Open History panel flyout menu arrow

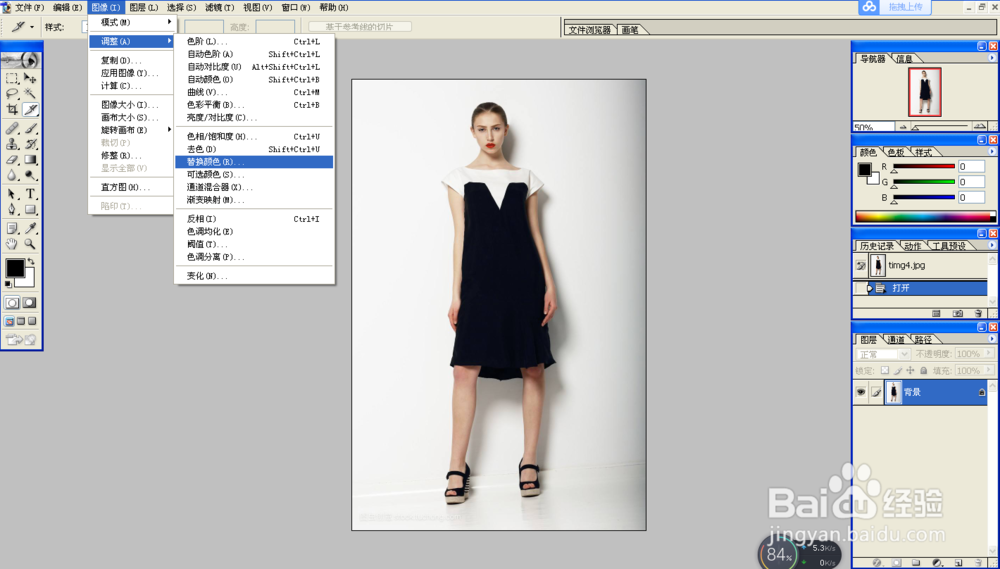992,246
